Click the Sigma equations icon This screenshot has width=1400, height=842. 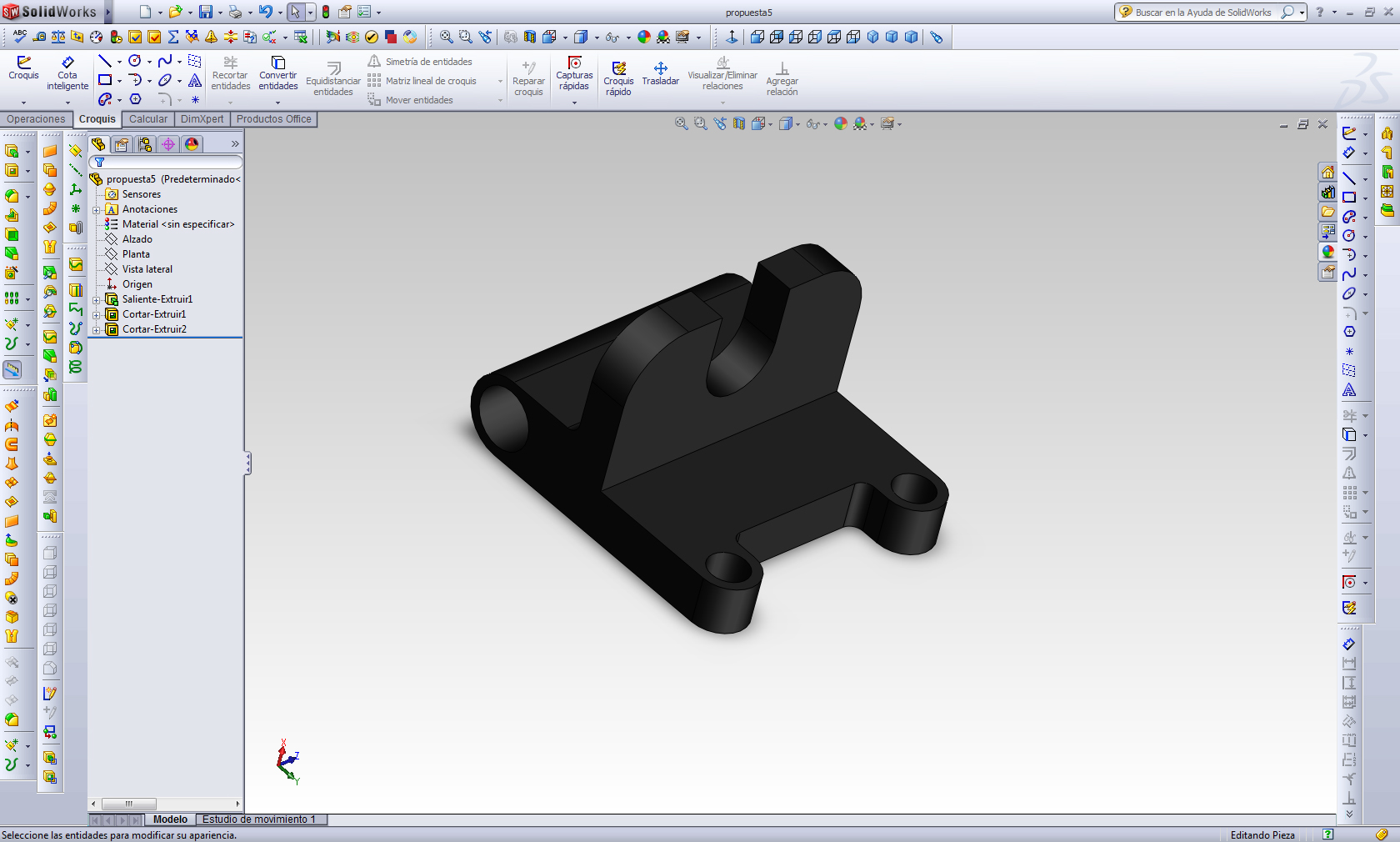[173, 37]
